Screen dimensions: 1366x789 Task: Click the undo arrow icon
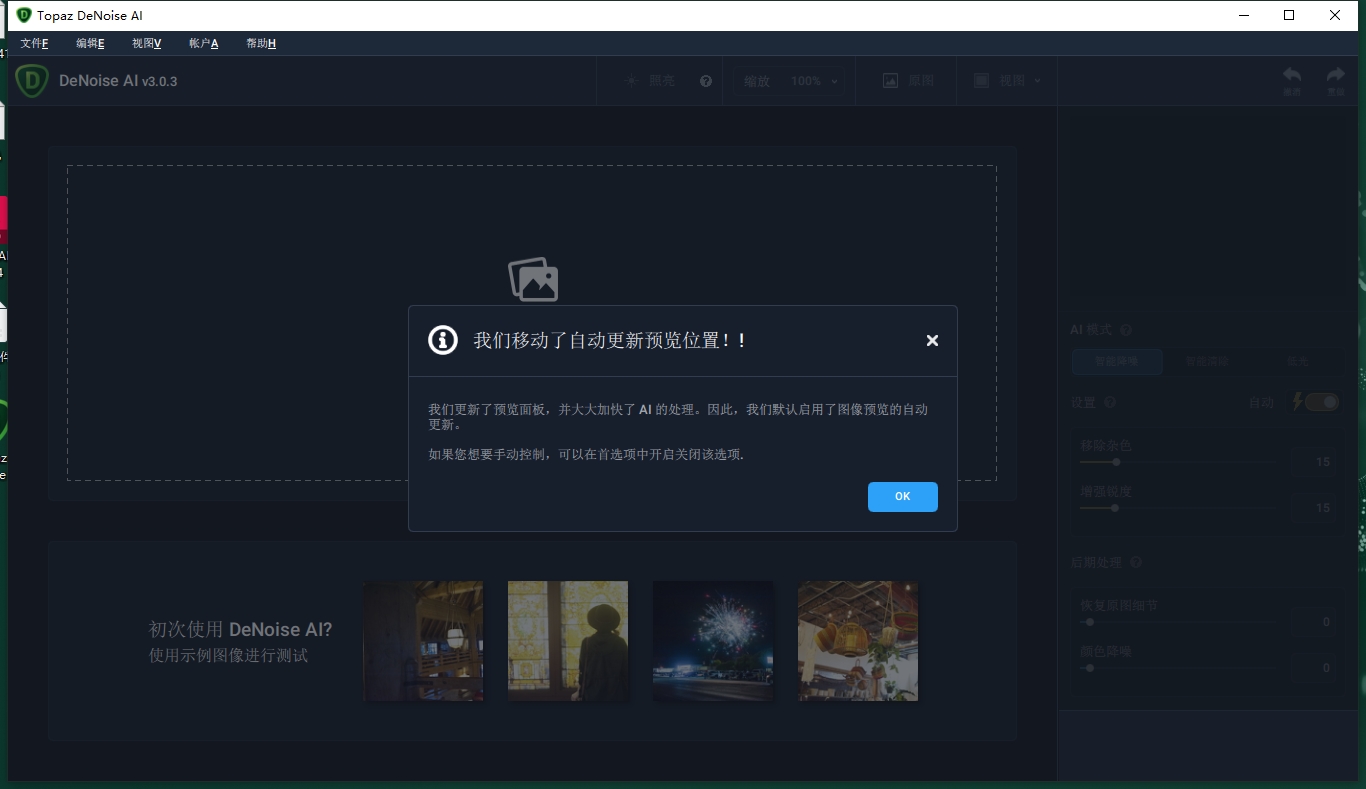tap(1292, 75)
